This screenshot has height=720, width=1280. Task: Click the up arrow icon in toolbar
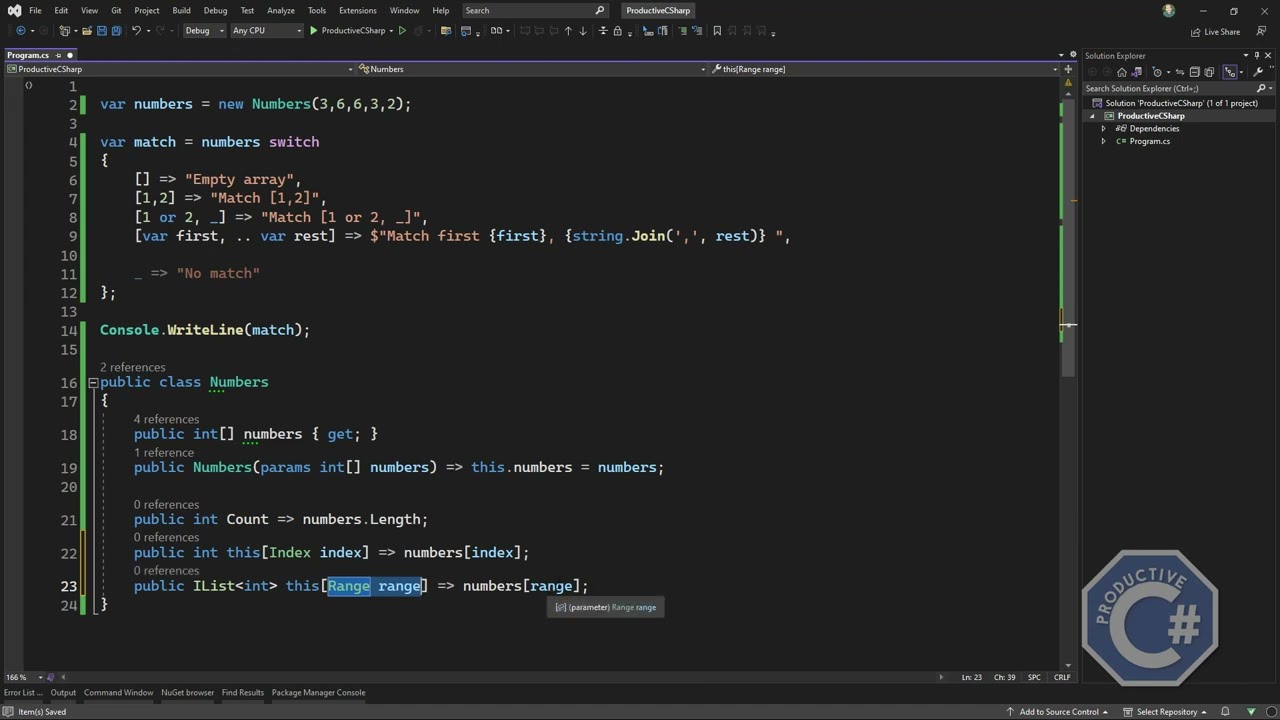[x=568, y=30]
